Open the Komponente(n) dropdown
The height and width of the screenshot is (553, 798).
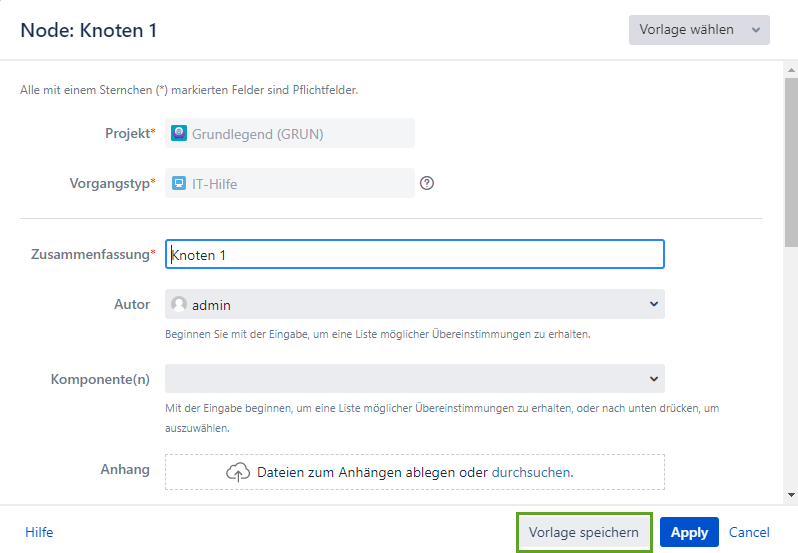[x=414, y=378]
